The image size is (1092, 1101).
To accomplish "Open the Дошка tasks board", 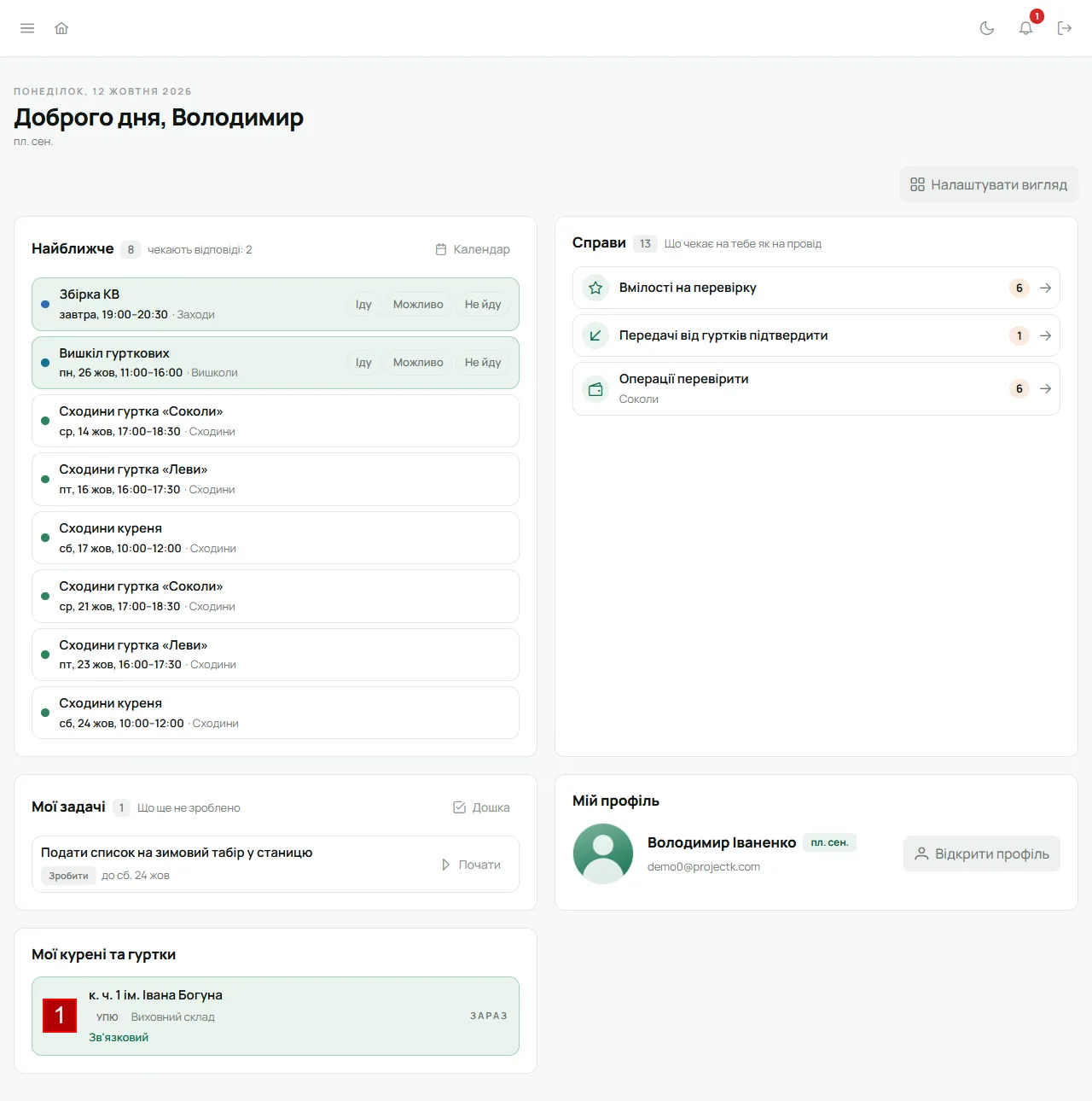I will tap(481, 807).
